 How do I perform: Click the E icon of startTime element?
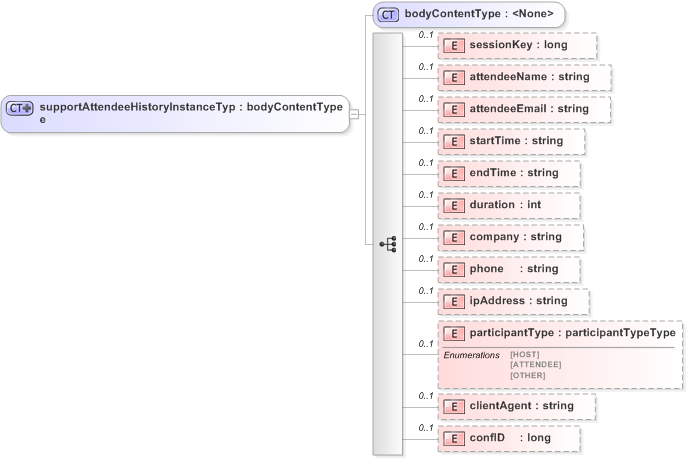tap(454, 141)
